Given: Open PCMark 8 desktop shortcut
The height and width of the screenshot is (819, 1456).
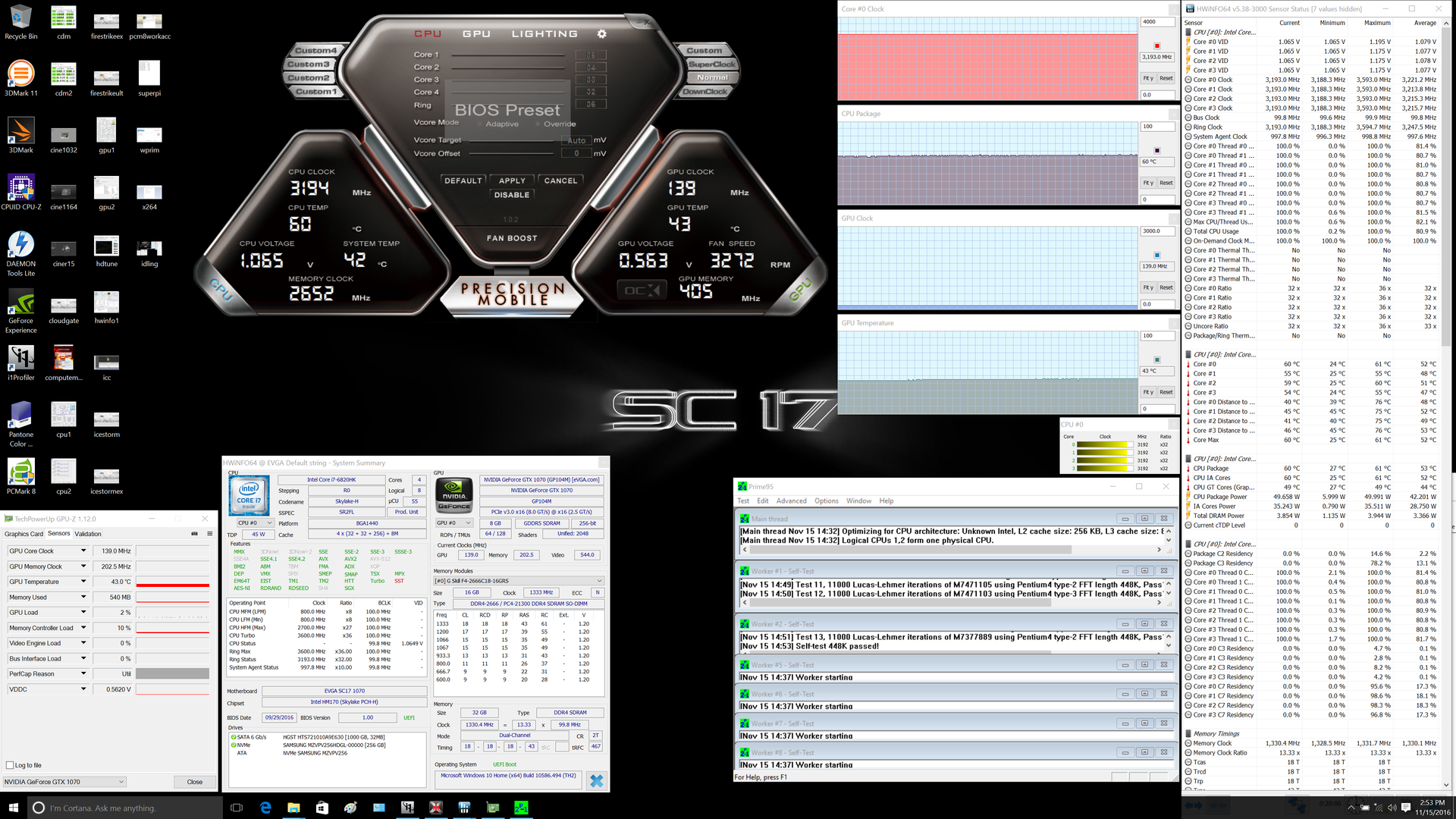Looking at the screenshot, I should point(21,476).
